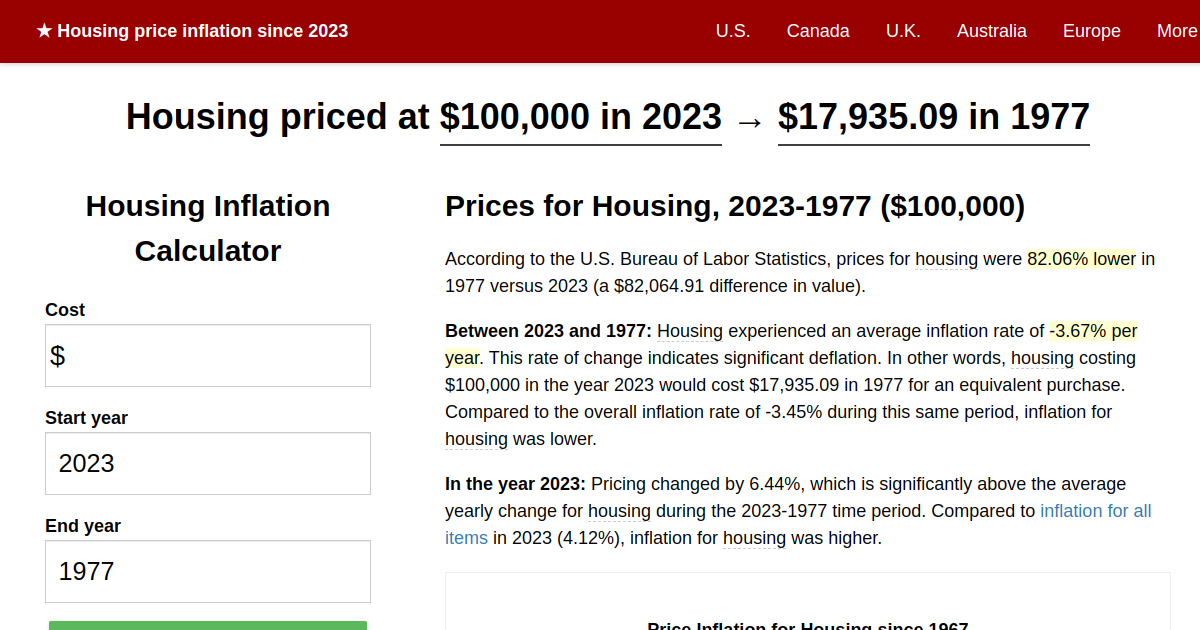Expand the More navigation menu
This screenshot has height=630, width=1200.
coord(1176,31)
